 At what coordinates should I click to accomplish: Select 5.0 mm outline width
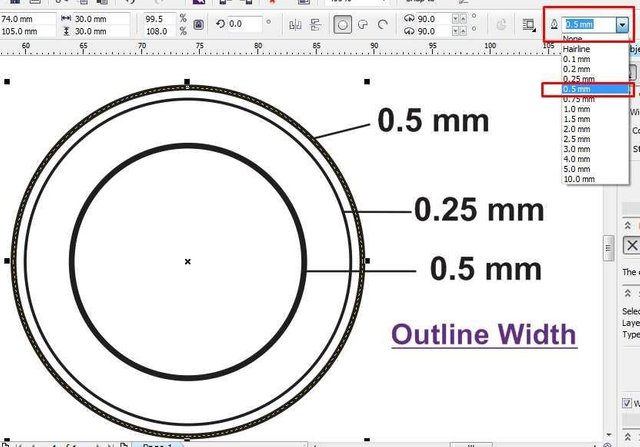594,169
